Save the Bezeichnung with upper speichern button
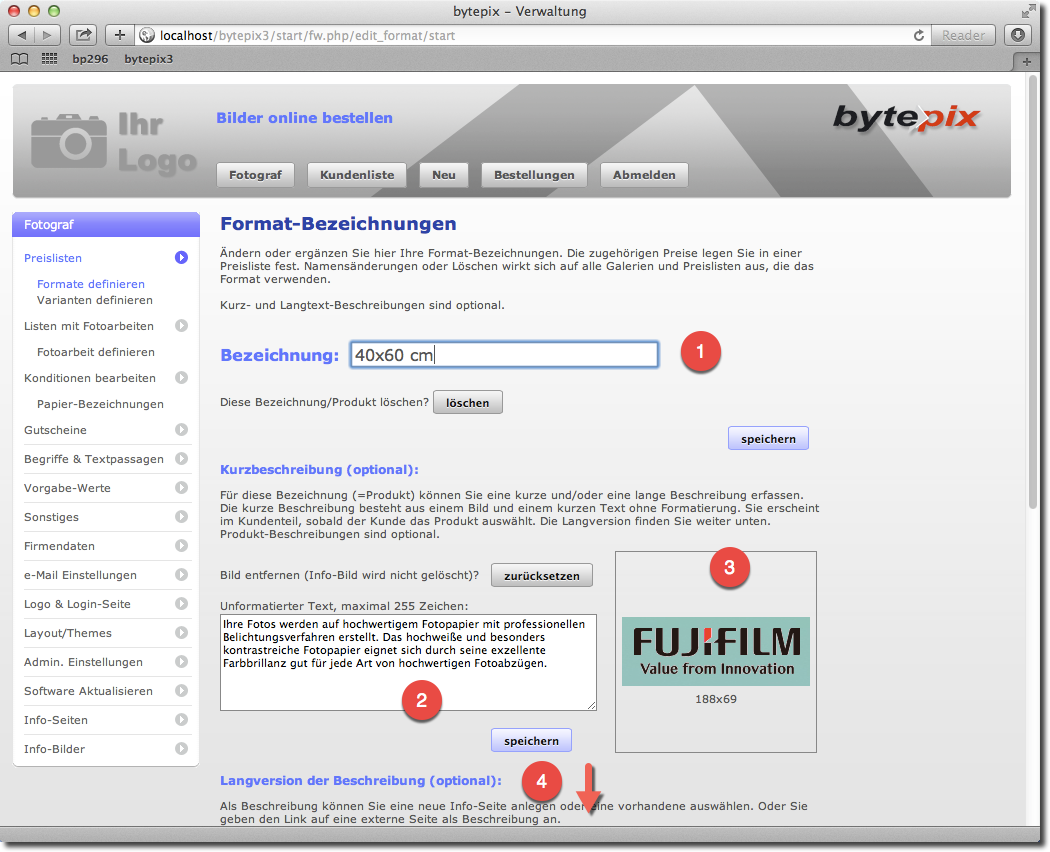The image size is (1050, 852). pyautogui.click(x=768, y=439)
